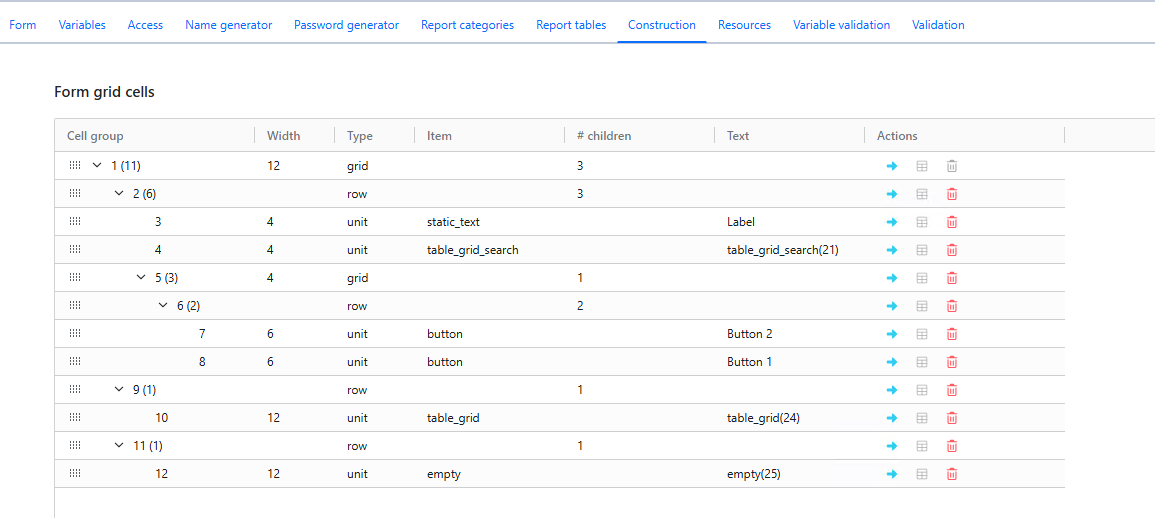Switch to the Variables tab

[82, 25]
